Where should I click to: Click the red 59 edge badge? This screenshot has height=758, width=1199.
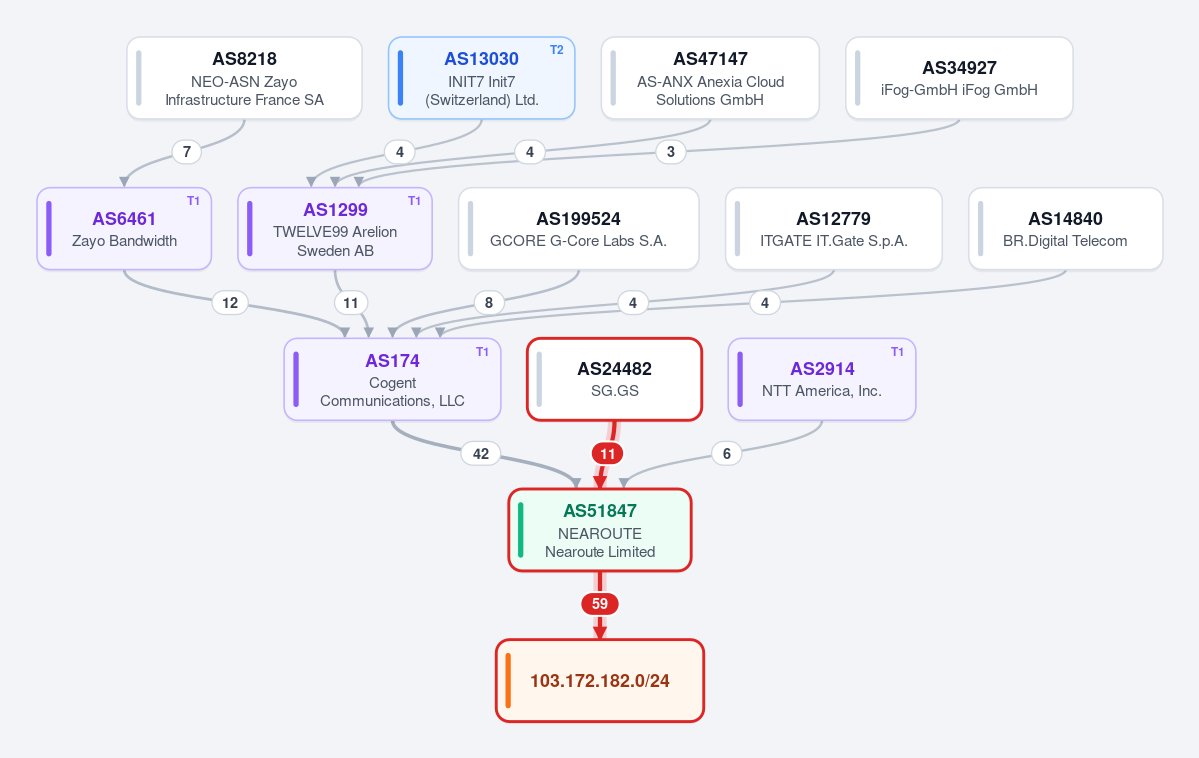click(x=600, y=604)
